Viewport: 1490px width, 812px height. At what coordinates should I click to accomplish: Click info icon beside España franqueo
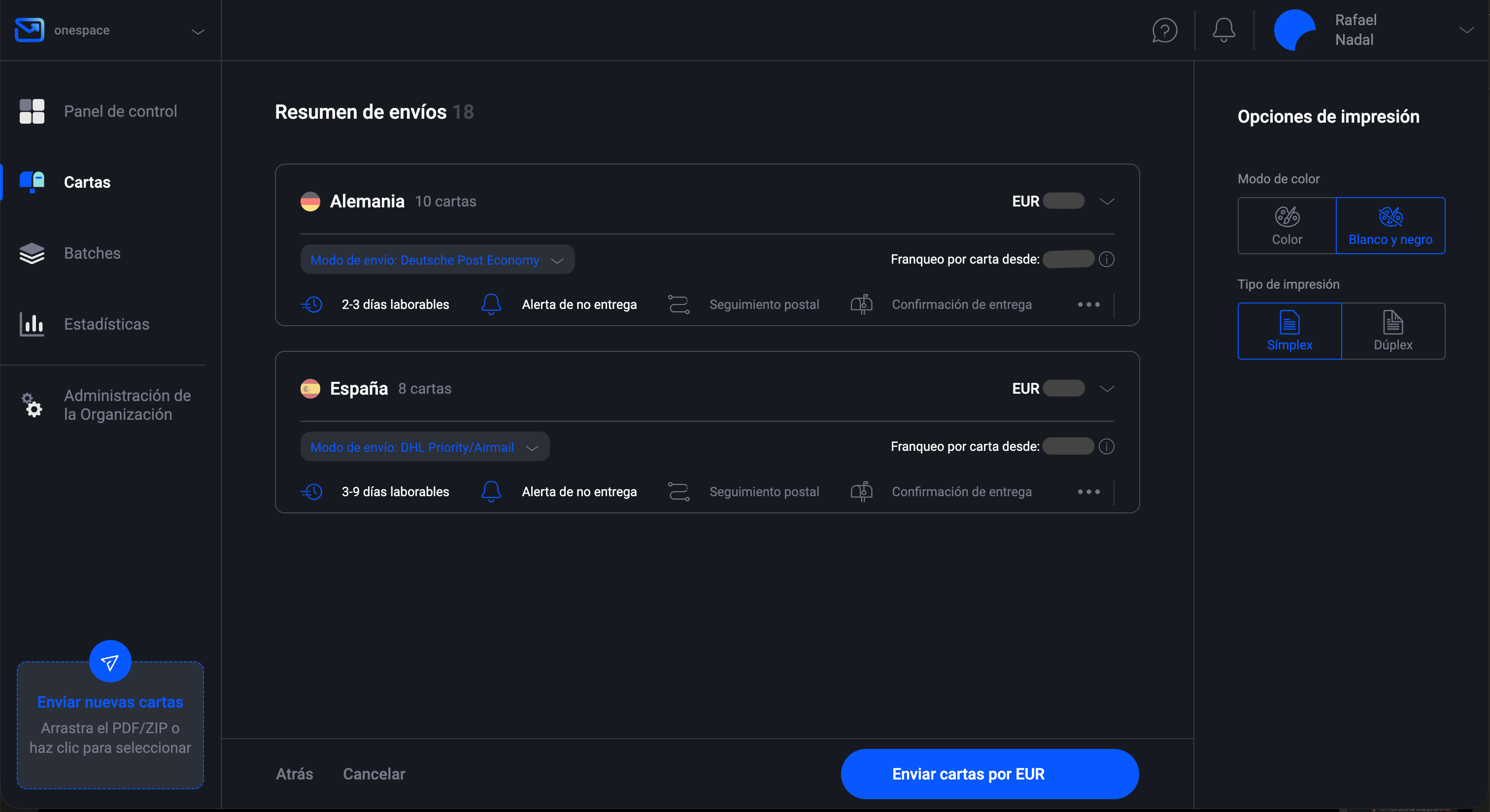(x=1106, y=446)
